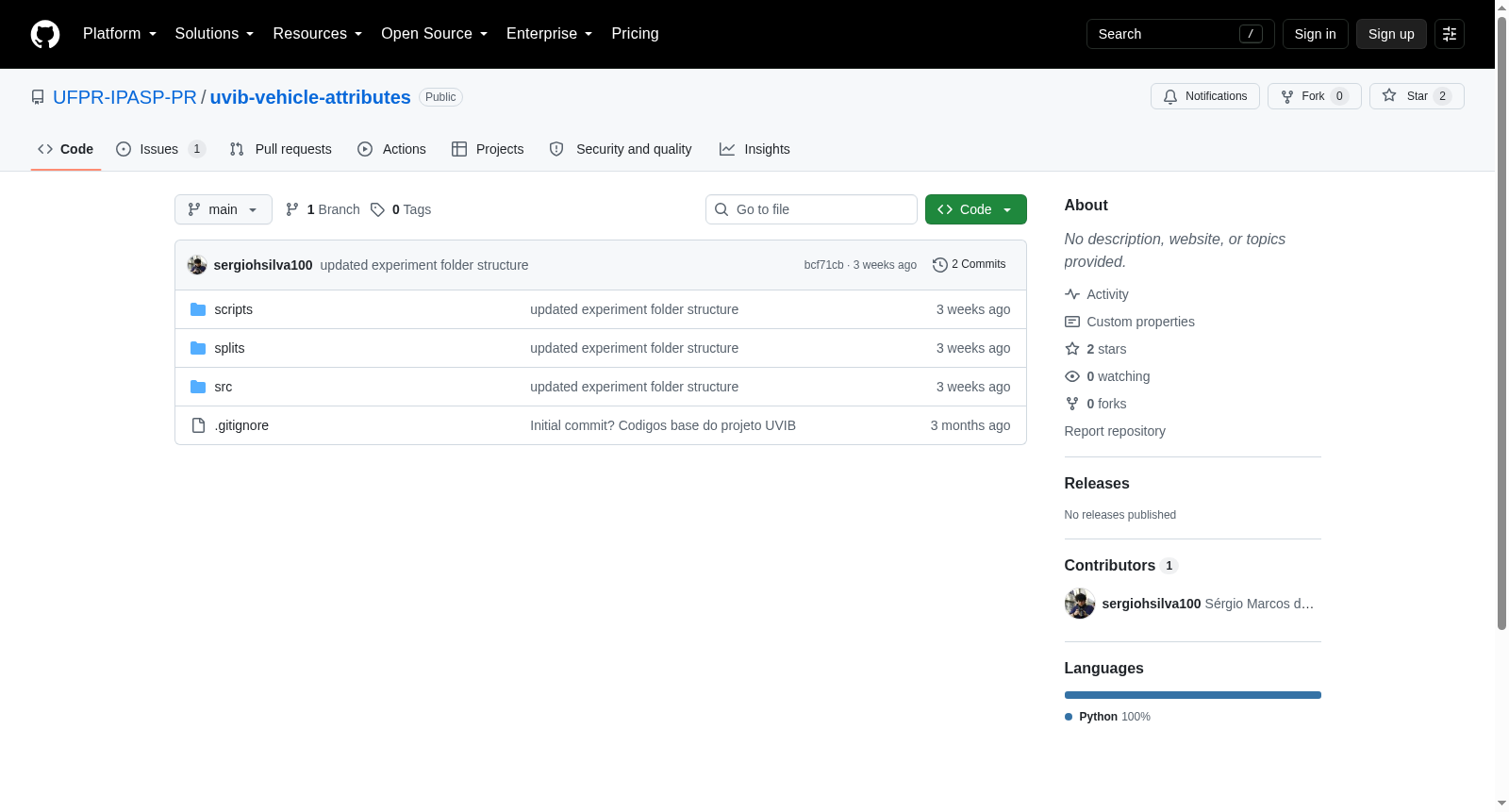Screen dimensions: 1509x812
Task: Click the fork icon beside 0 forks
Action: click(x=1072, y=404)
